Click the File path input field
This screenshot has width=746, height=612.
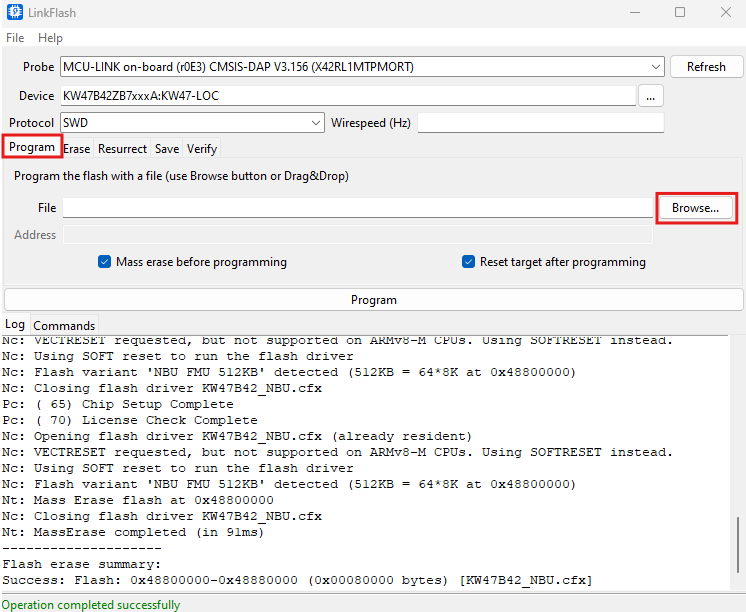pos(357,208)
